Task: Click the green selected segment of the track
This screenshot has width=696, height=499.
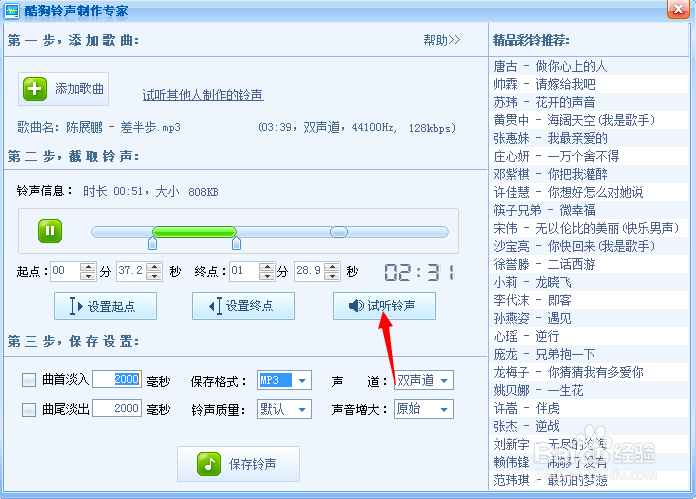Action: point(194,232)
